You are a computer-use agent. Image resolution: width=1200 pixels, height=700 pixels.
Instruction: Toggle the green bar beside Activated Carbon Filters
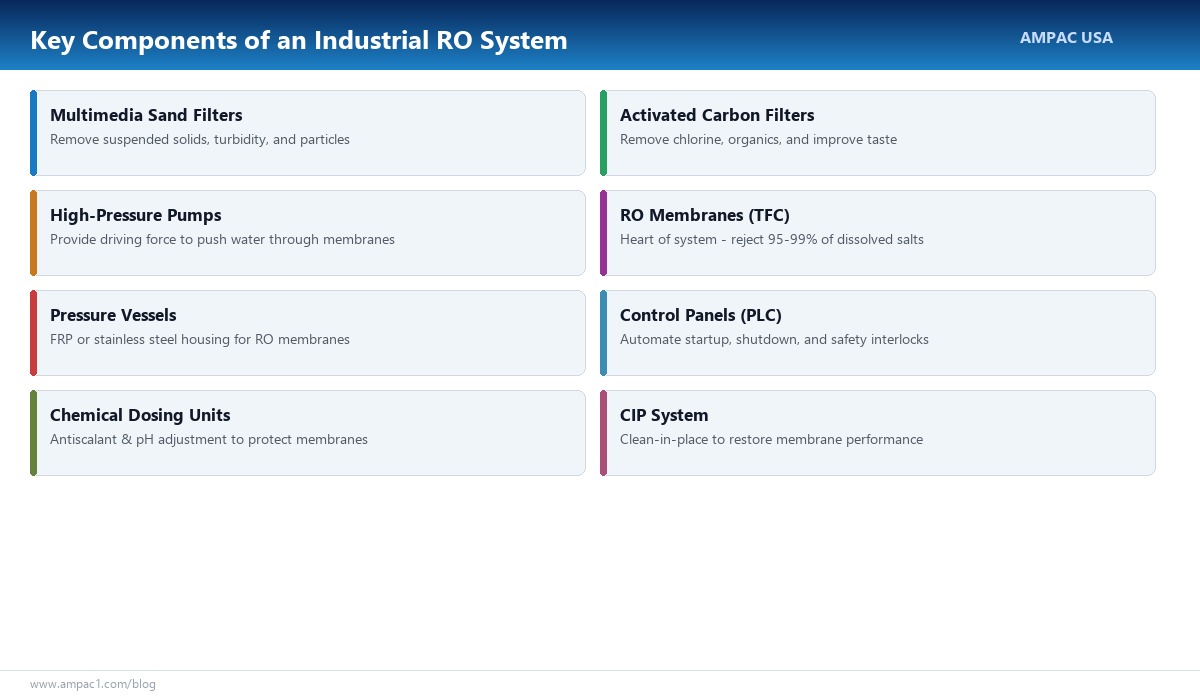click(604, 132)
